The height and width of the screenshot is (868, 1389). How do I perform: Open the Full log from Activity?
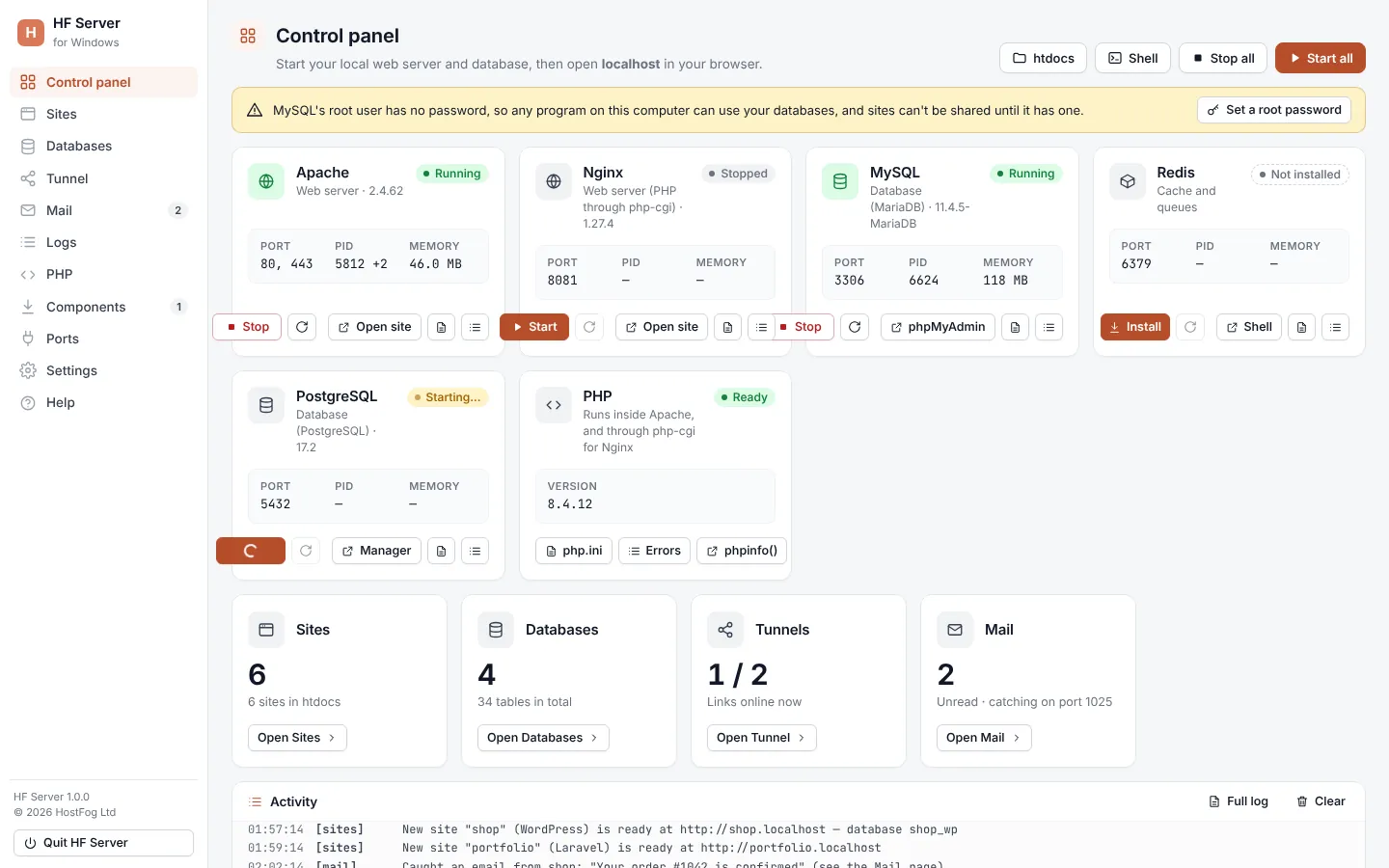click(1239, 801)
